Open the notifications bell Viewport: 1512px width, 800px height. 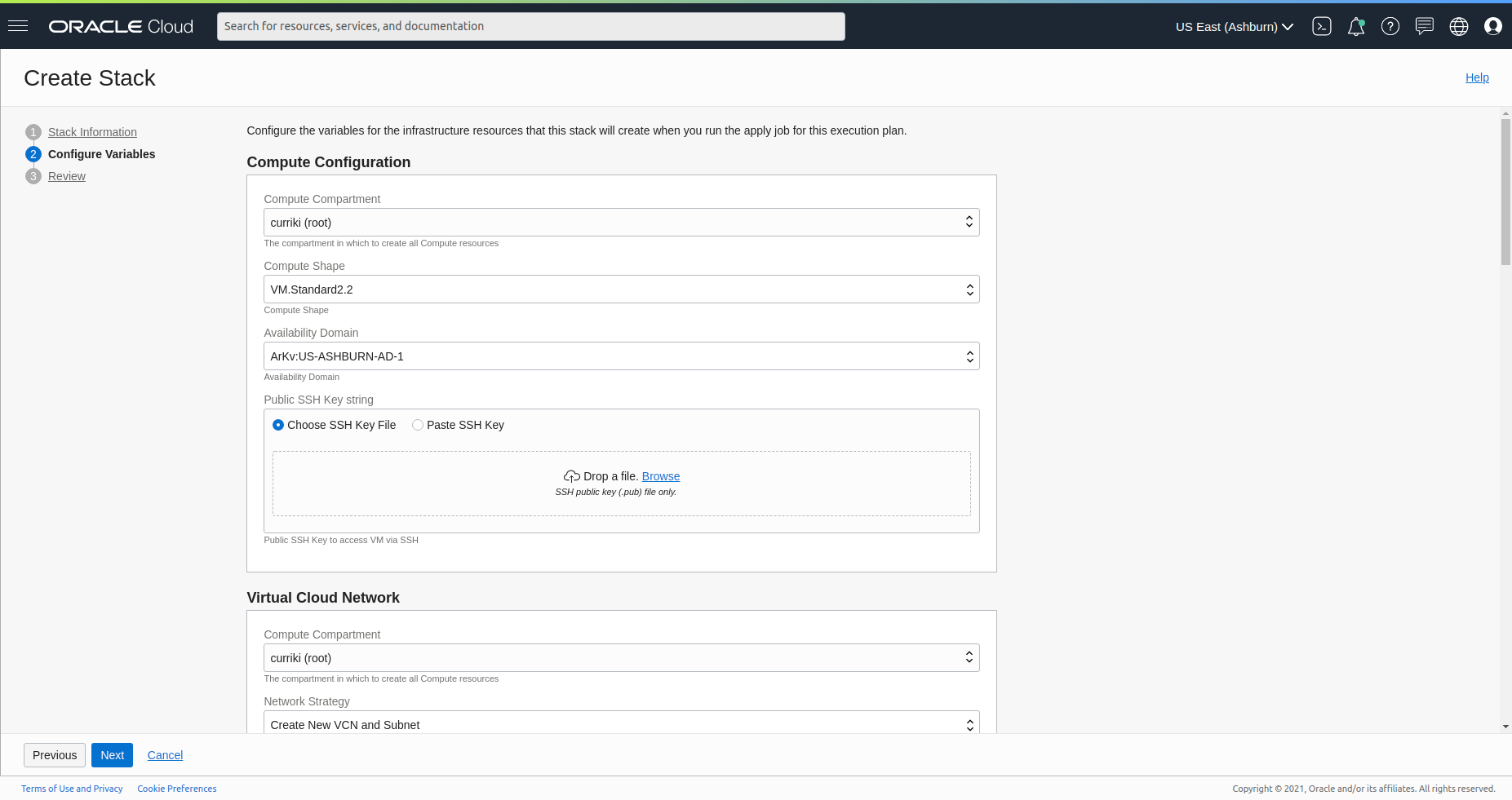1356,26
